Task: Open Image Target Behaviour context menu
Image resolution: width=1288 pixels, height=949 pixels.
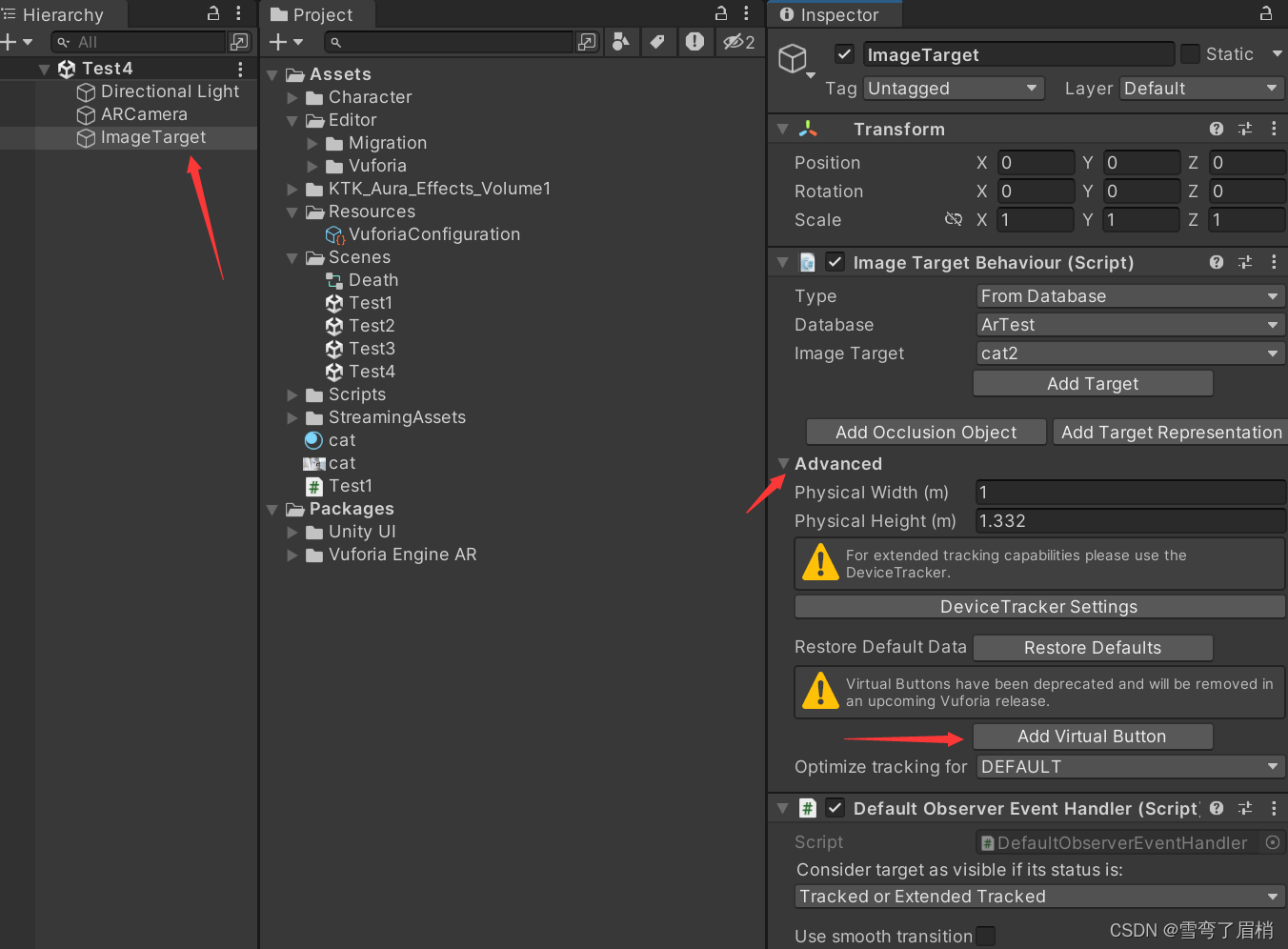Action: (1274, 262)
